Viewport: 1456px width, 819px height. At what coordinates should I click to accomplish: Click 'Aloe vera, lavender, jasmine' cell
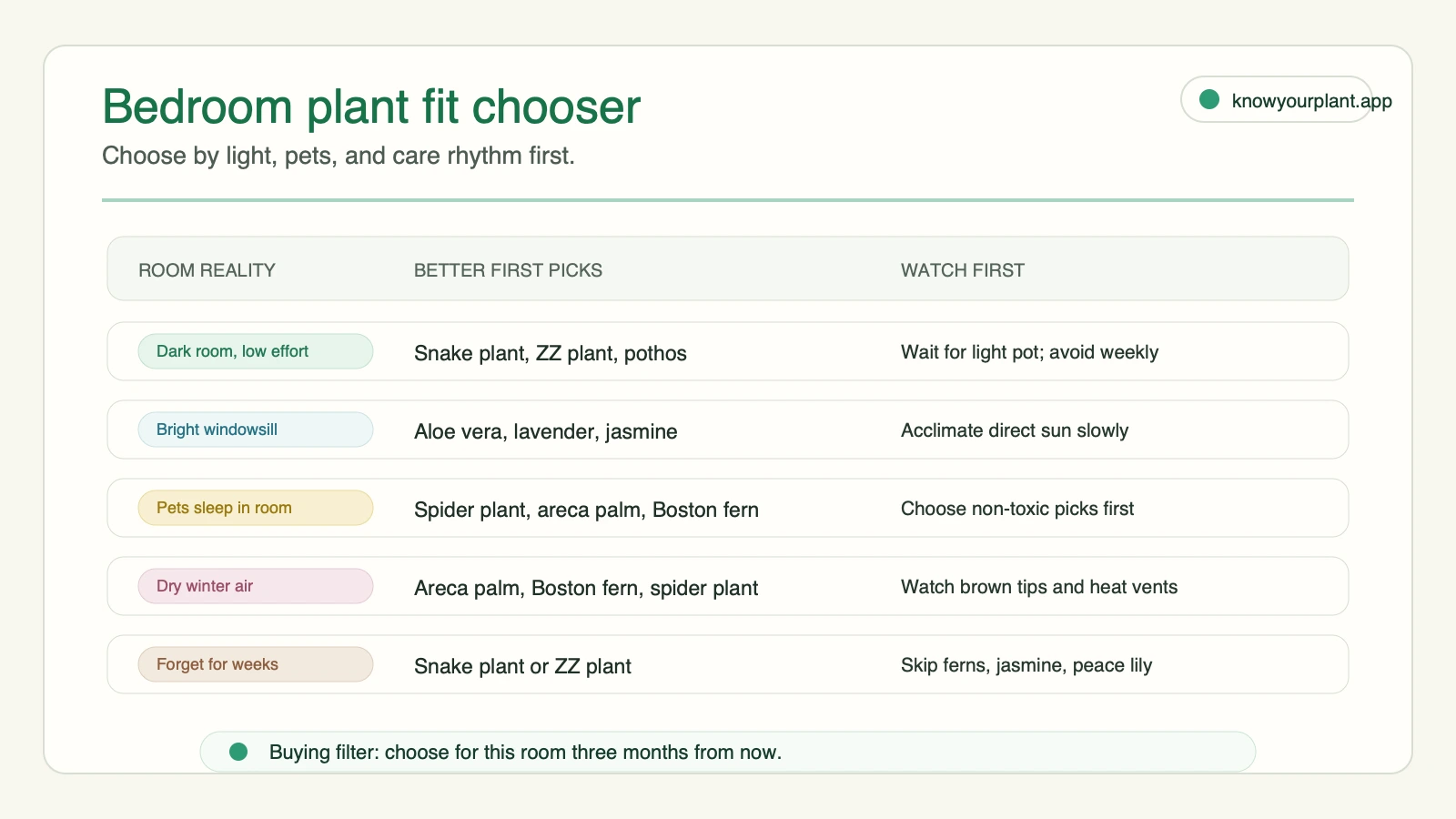[x=546, y=431]
